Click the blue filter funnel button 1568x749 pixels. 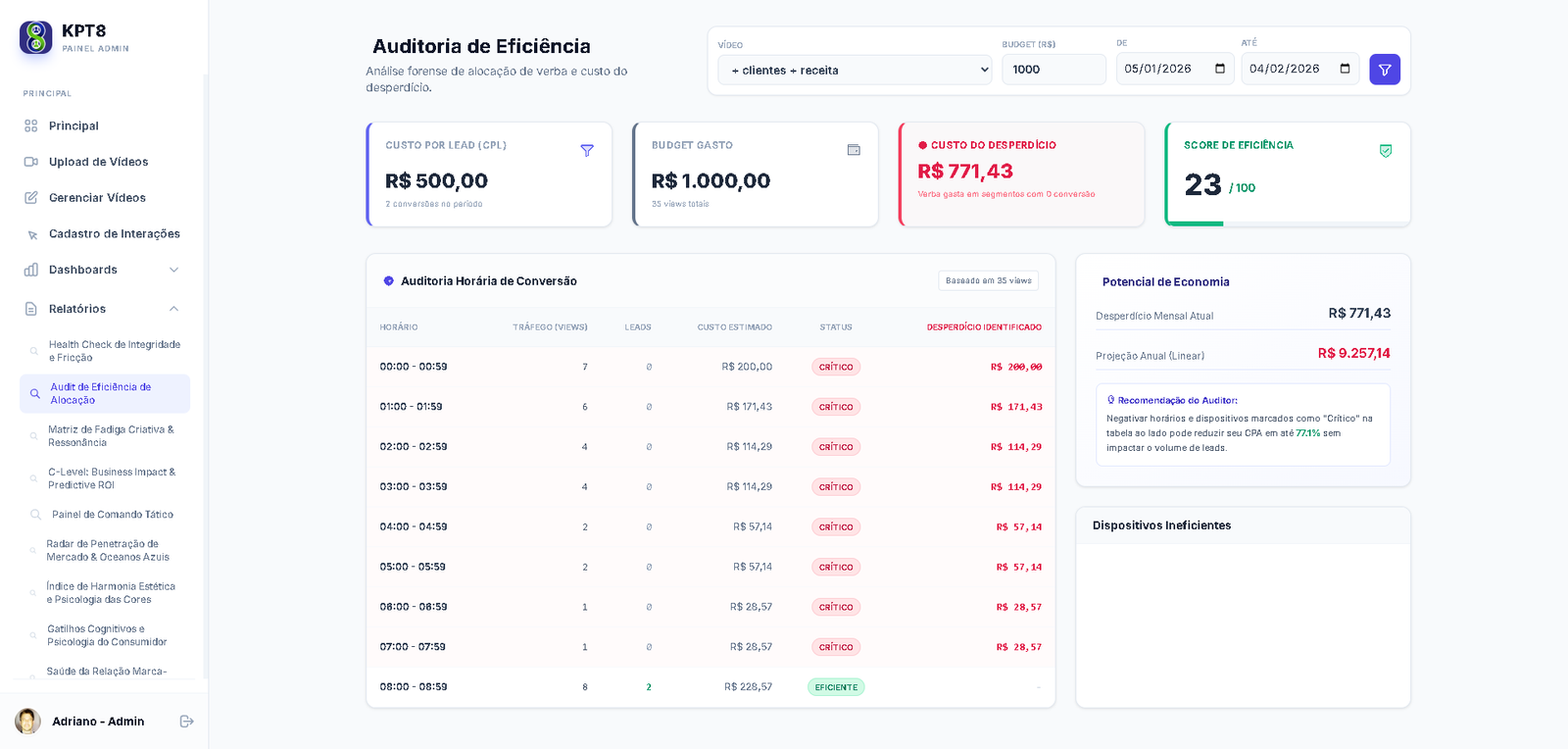pyautogui.click(x=1384, y=70)
